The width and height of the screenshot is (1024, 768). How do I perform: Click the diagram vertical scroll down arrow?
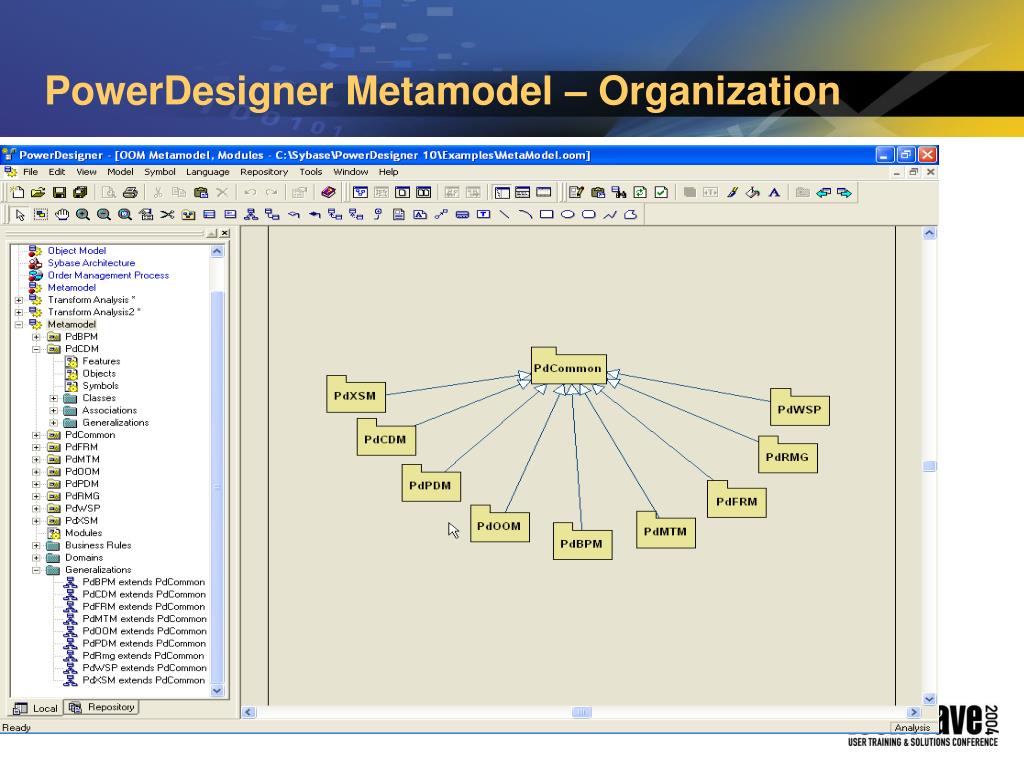click(929, 699)
